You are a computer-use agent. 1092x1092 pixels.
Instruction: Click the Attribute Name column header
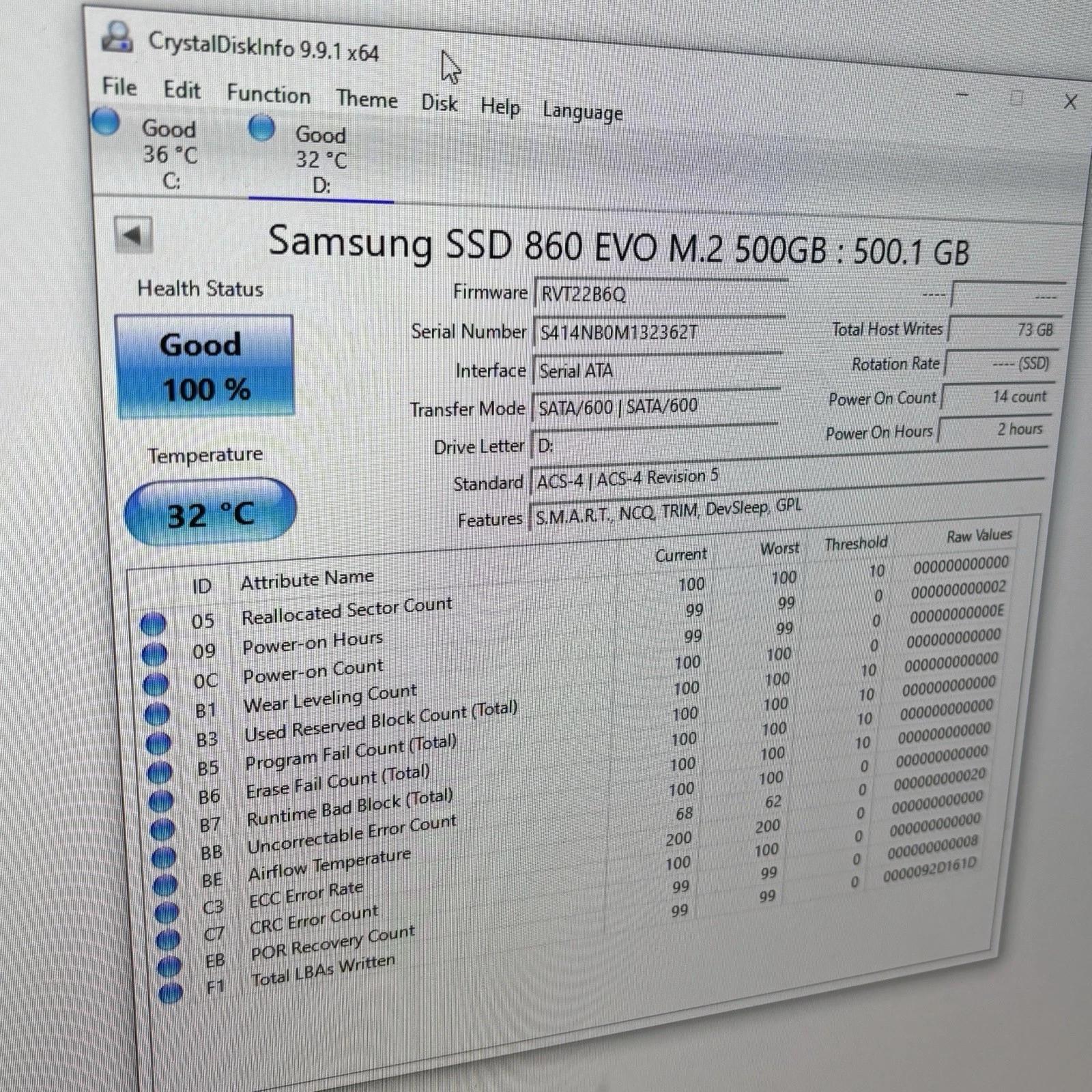(307, 579)
